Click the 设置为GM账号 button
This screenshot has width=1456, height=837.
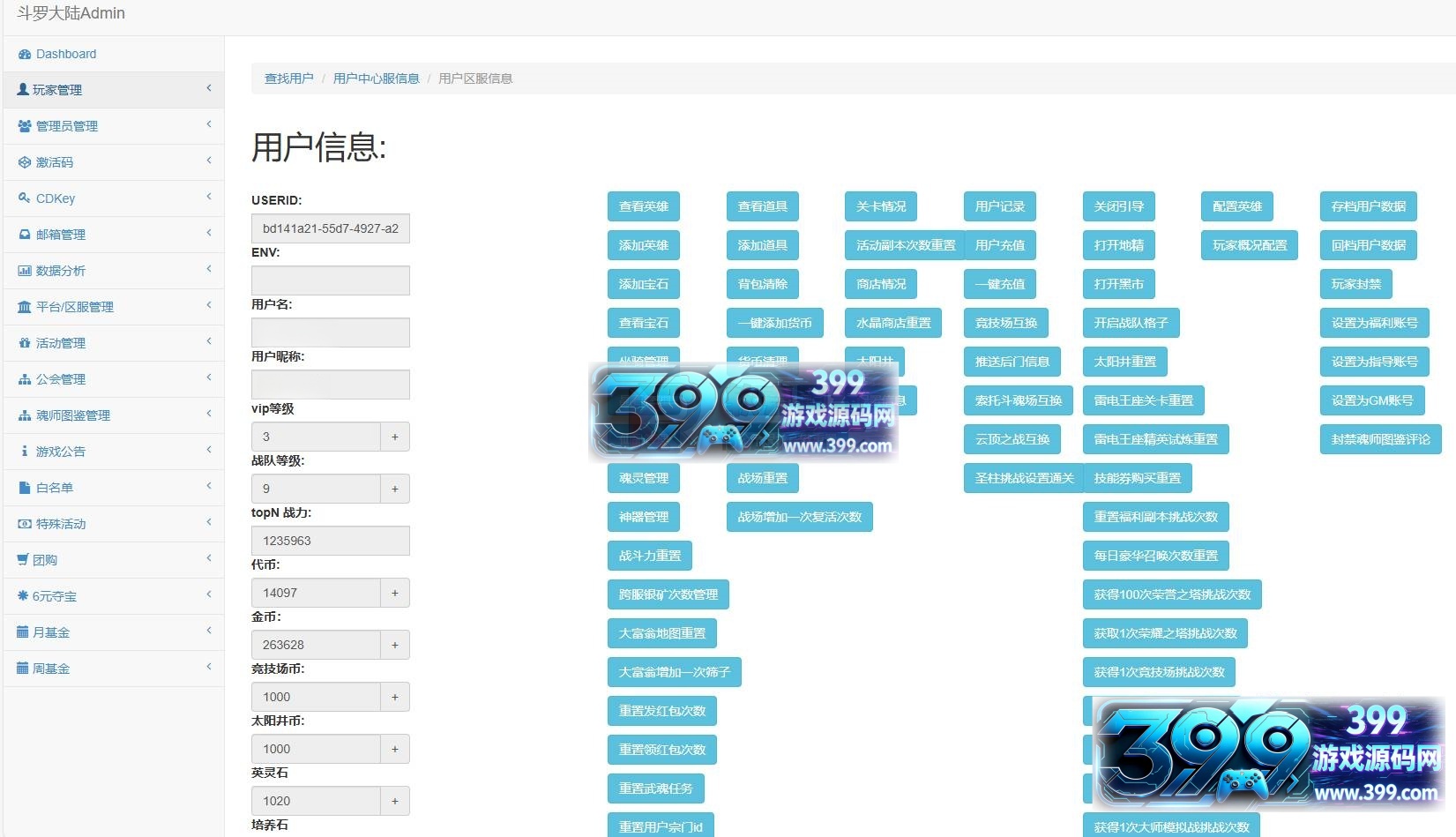(1372, 400)
